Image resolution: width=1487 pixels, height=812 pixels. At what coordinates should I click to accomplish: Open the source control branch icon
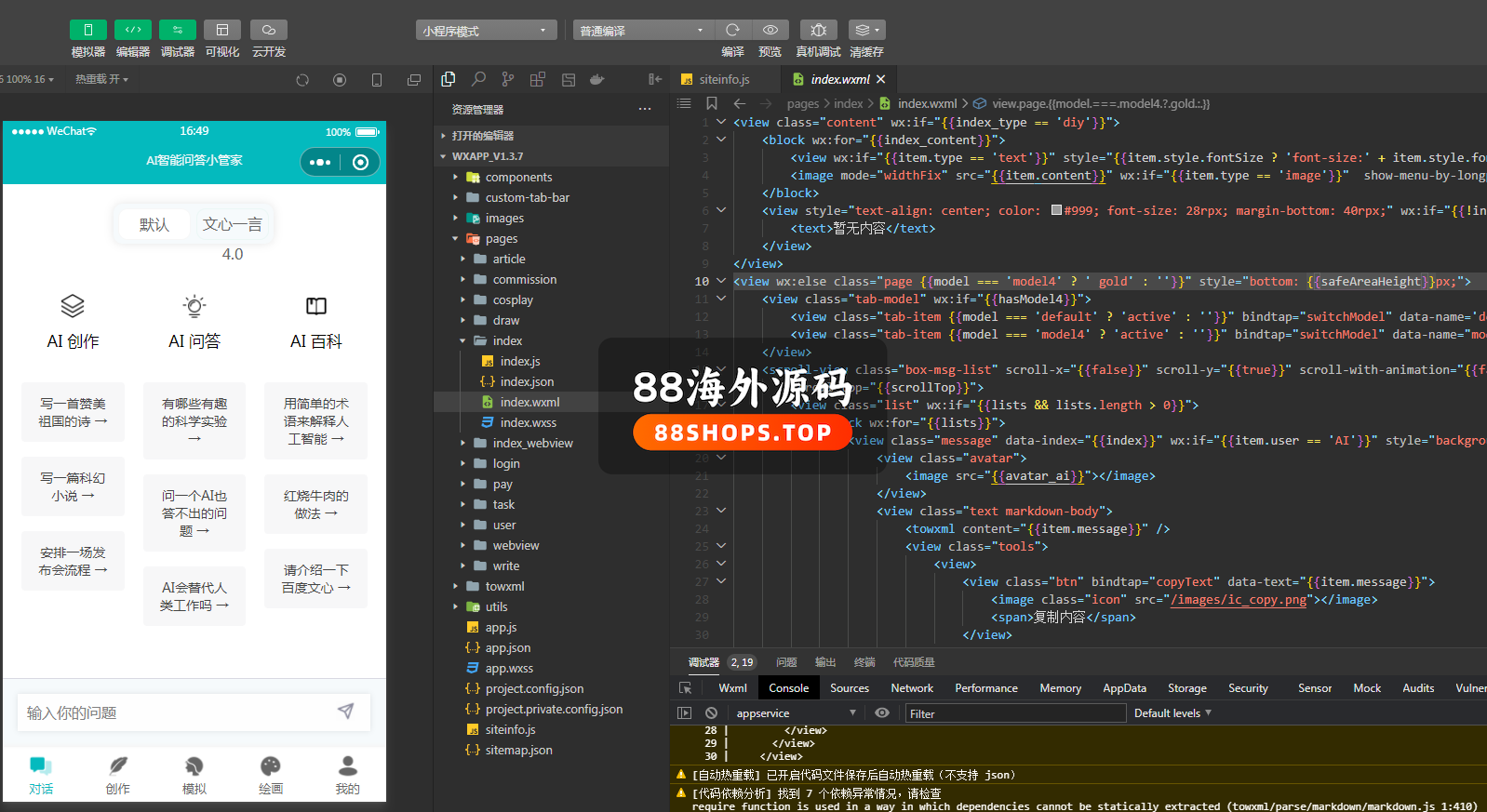pos(507,80)
